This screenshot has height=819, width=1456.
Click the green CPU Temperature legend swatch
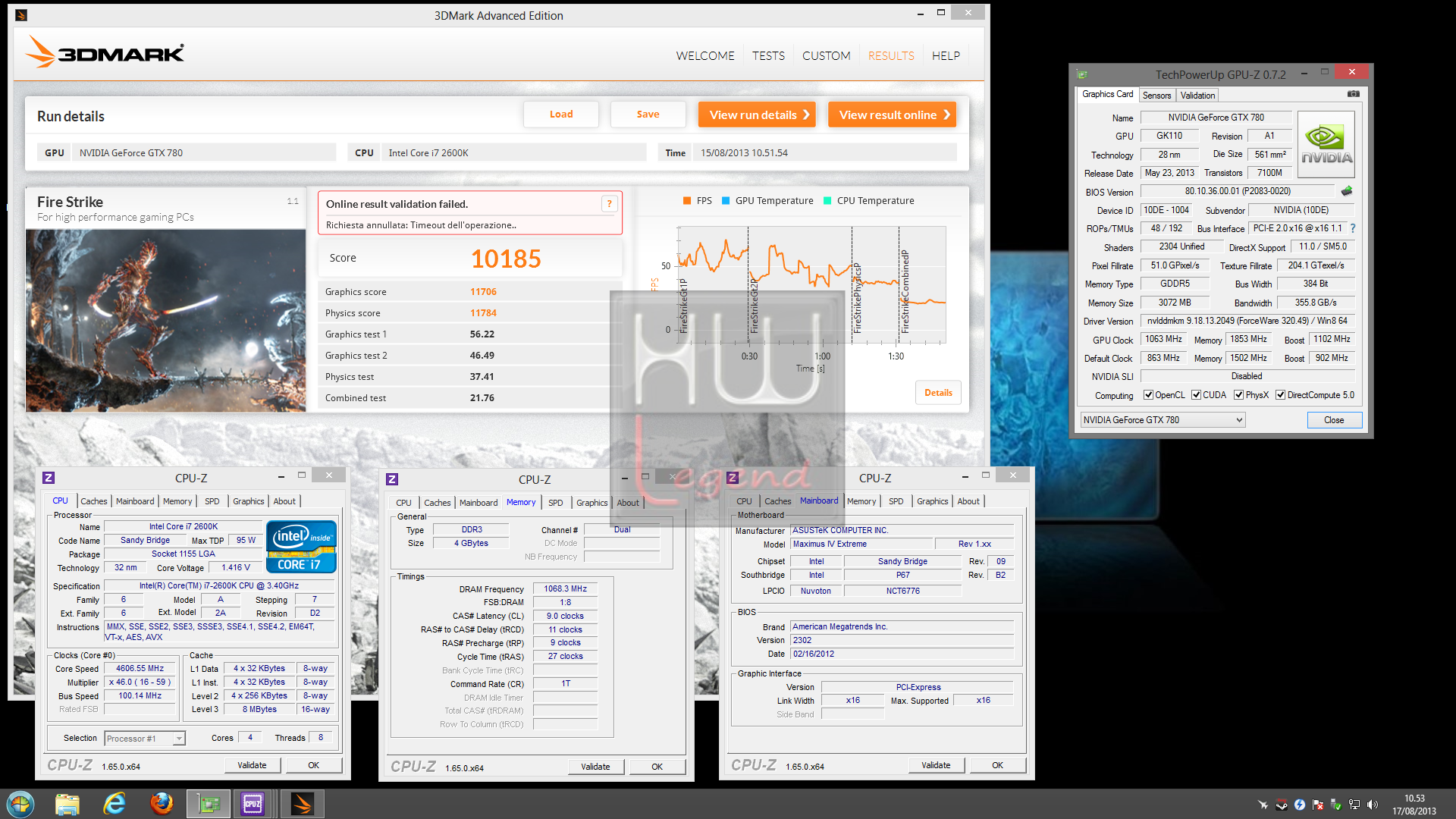827,201
